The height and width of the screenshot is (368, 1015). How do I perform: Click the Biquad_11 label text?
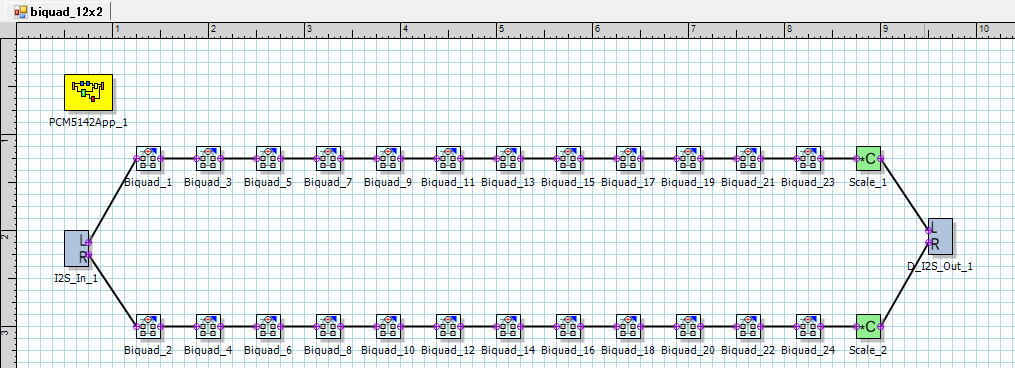coord(448,183)
